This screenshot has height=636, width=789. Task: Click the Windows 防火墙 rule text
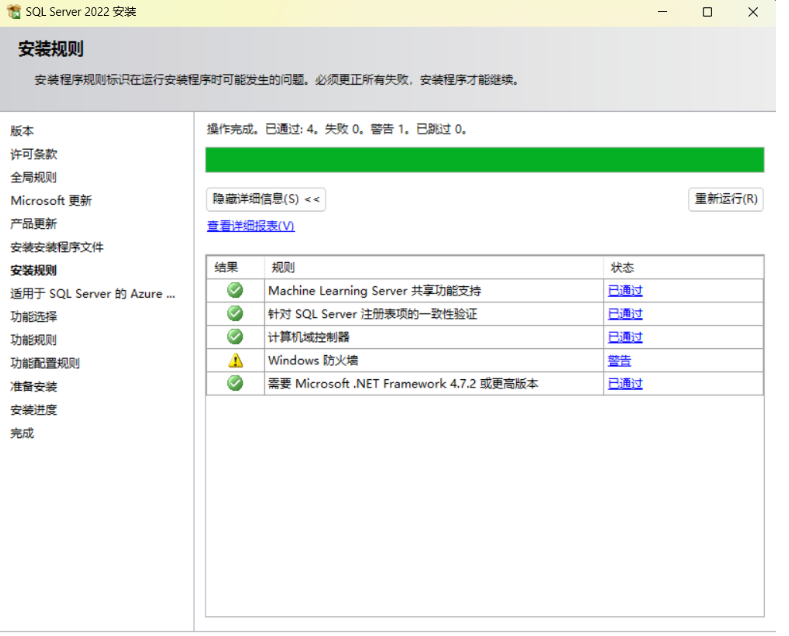click(x=313, y=361)
